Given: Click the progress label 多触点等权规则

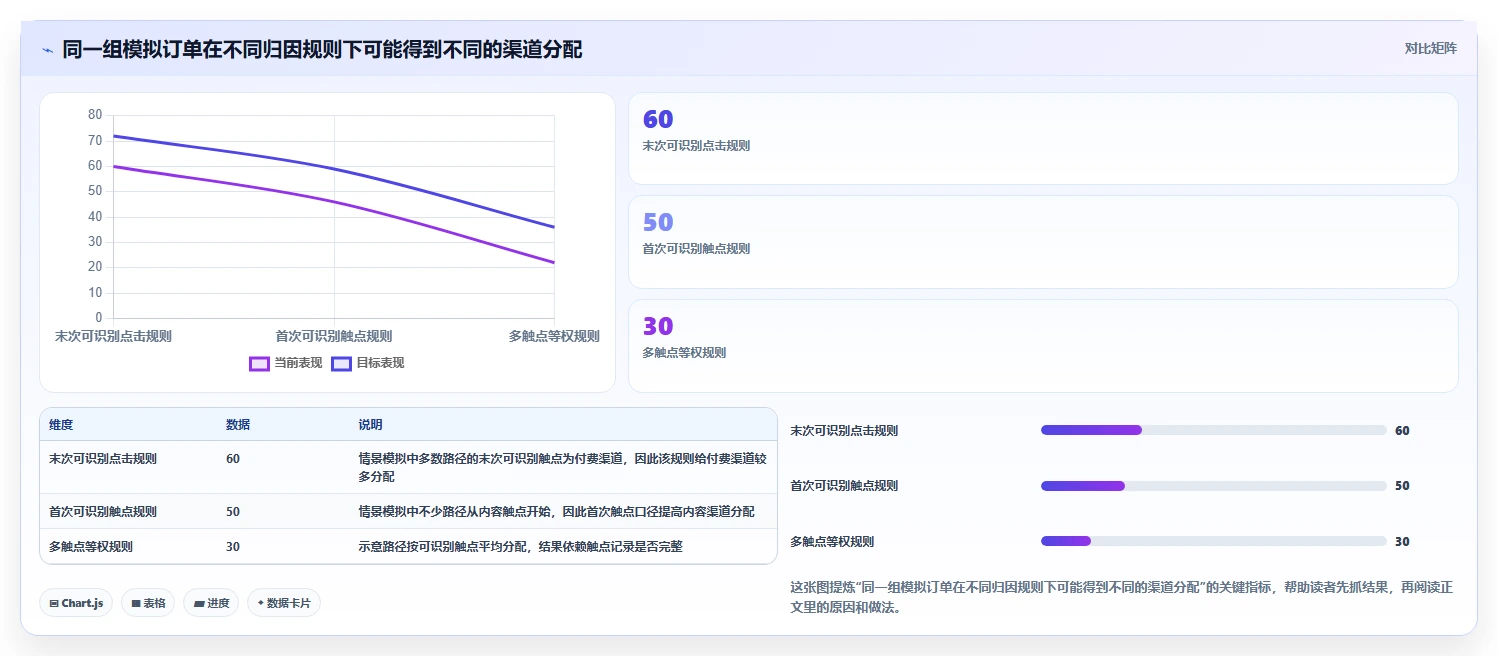Looking at the screenshot, I should coord(832,542).
